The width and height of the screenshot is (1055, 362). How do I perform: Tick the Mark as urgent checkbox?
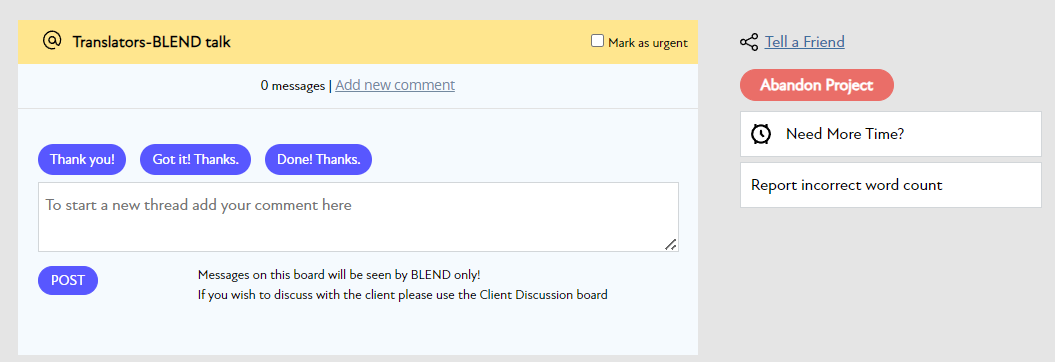click(x=597, y=41)
